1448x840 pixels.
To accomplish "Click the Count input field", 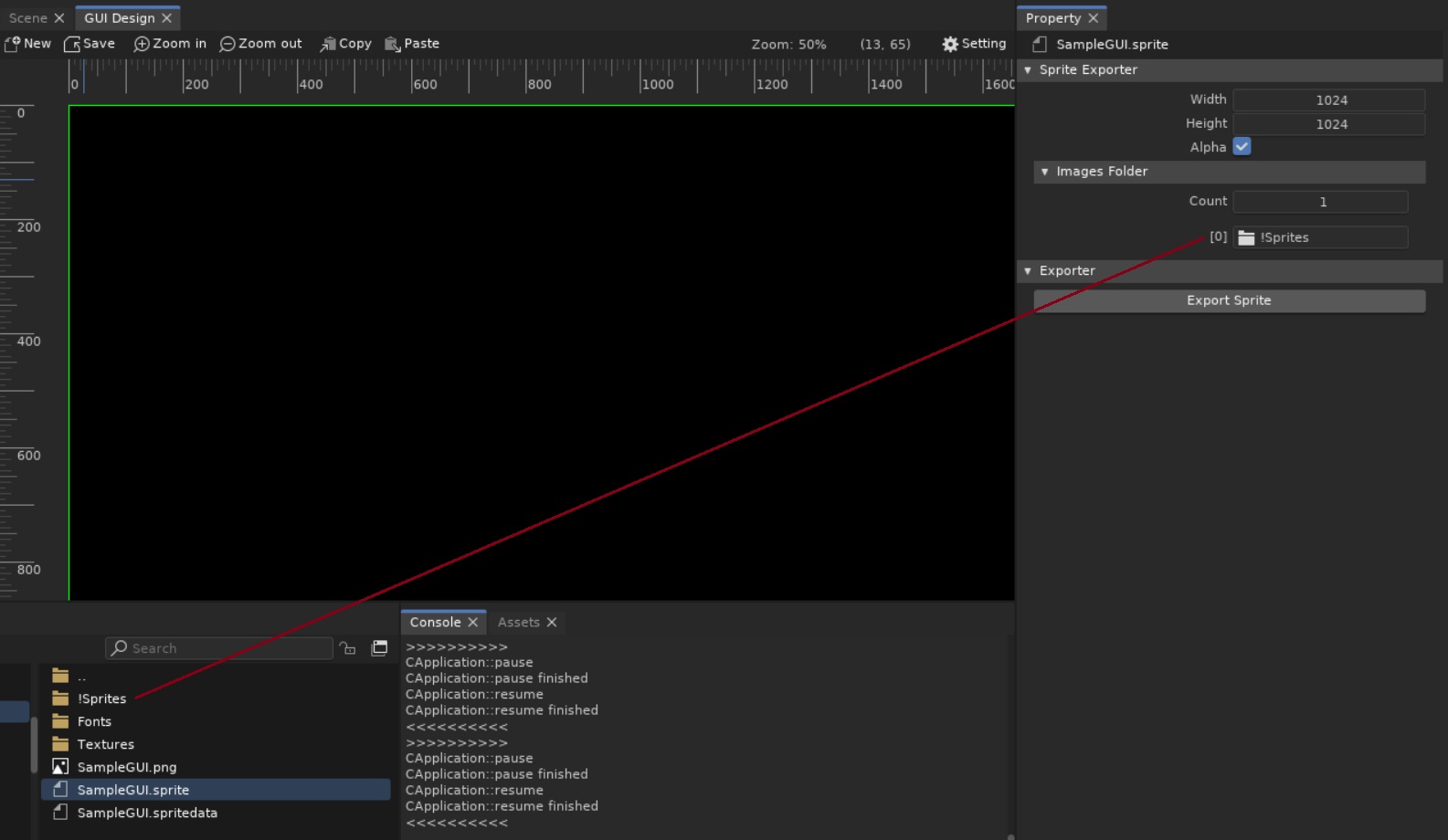I will pyautogui.click(x=1320, y=202).
